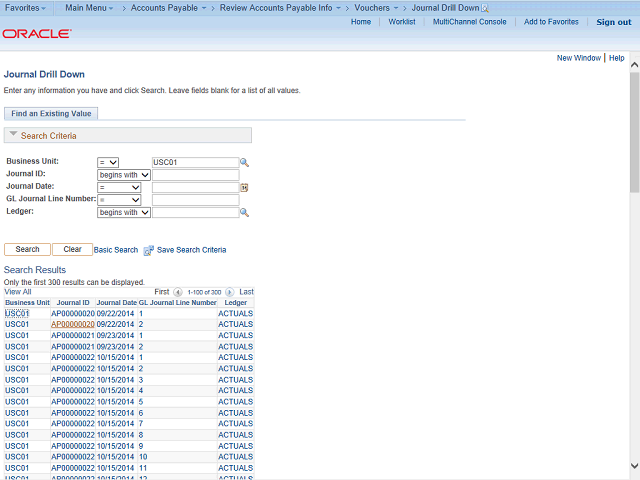Click the Save Search Criteria icon
The image size is (640, 480).
pos(149,250)
